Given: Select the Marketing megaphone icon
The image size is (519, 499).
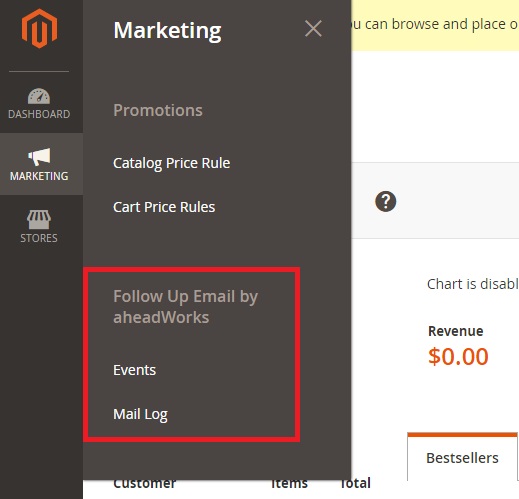Looking at the screenshot, I should (x=39, y=157).
